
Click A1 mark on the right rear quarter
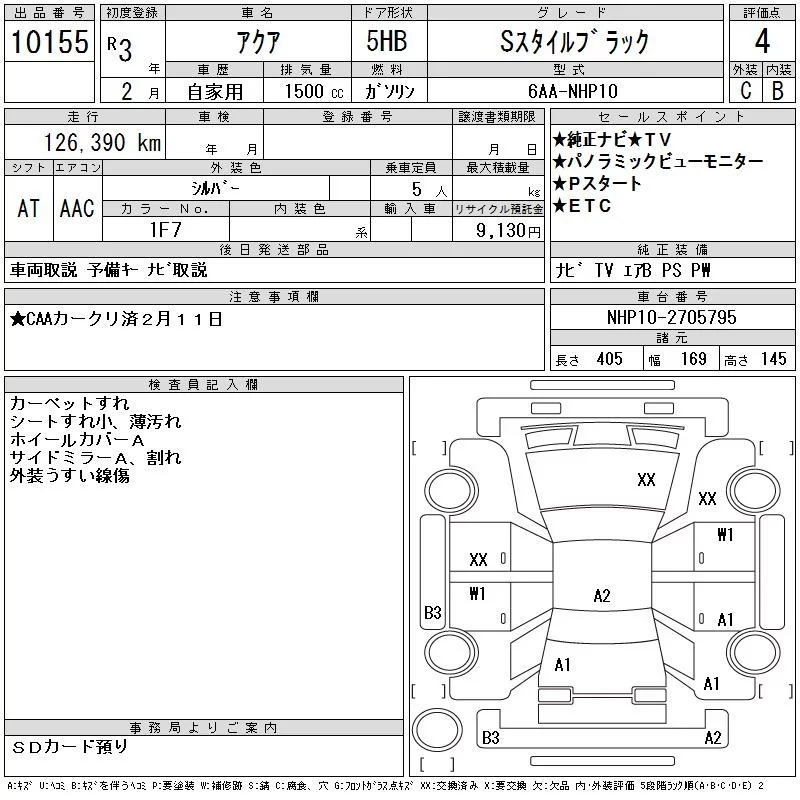711,684
